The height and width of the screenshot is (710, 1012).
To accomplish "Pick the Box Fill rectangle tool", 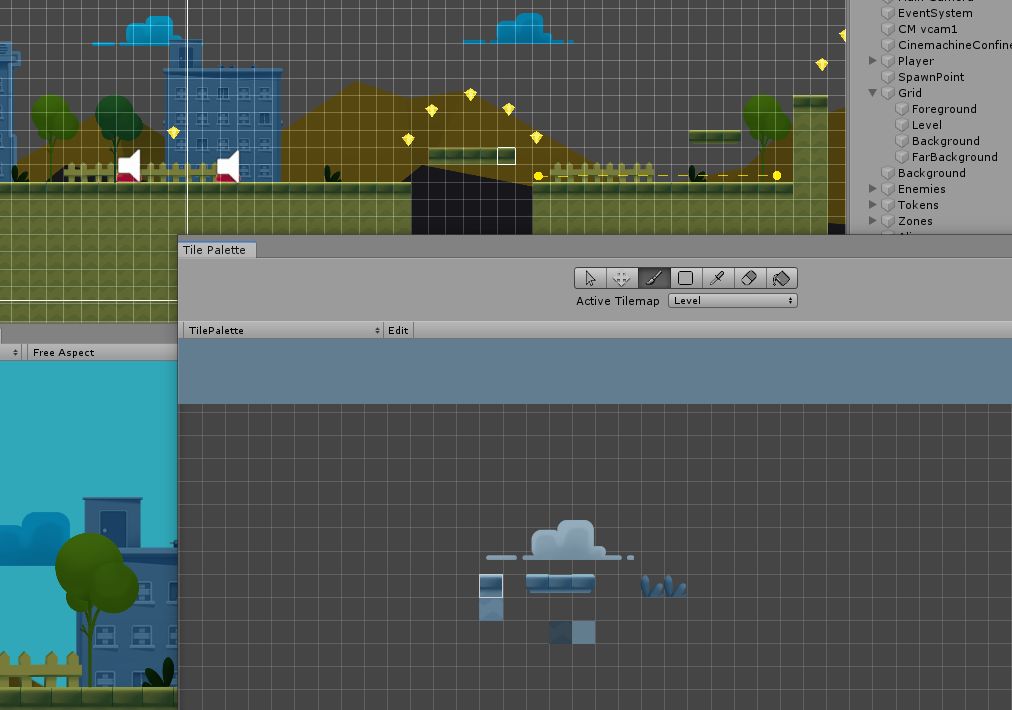I will (686, 279).
